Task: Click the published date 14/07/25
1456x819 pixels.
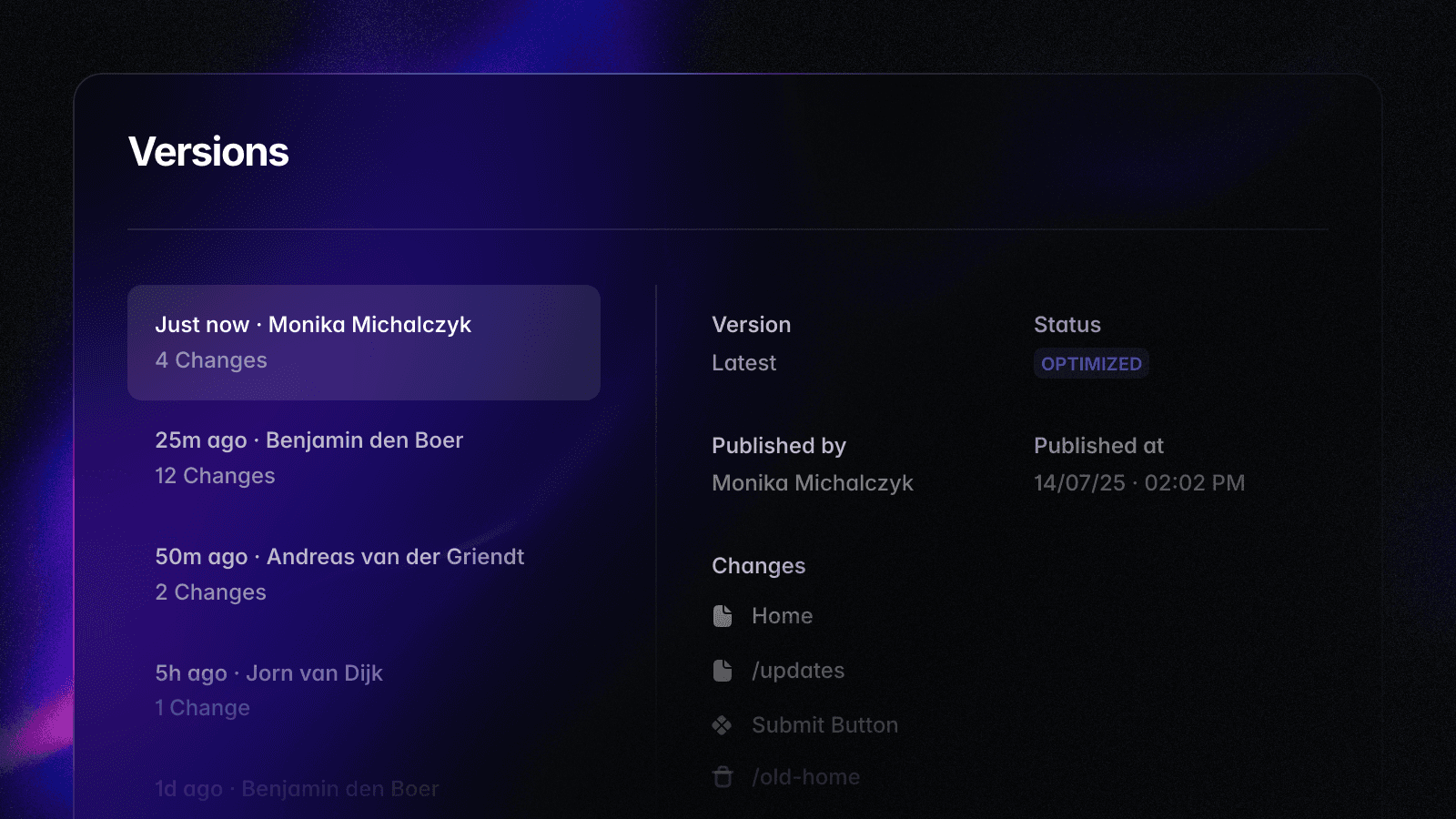Action: pos(1138,483)
